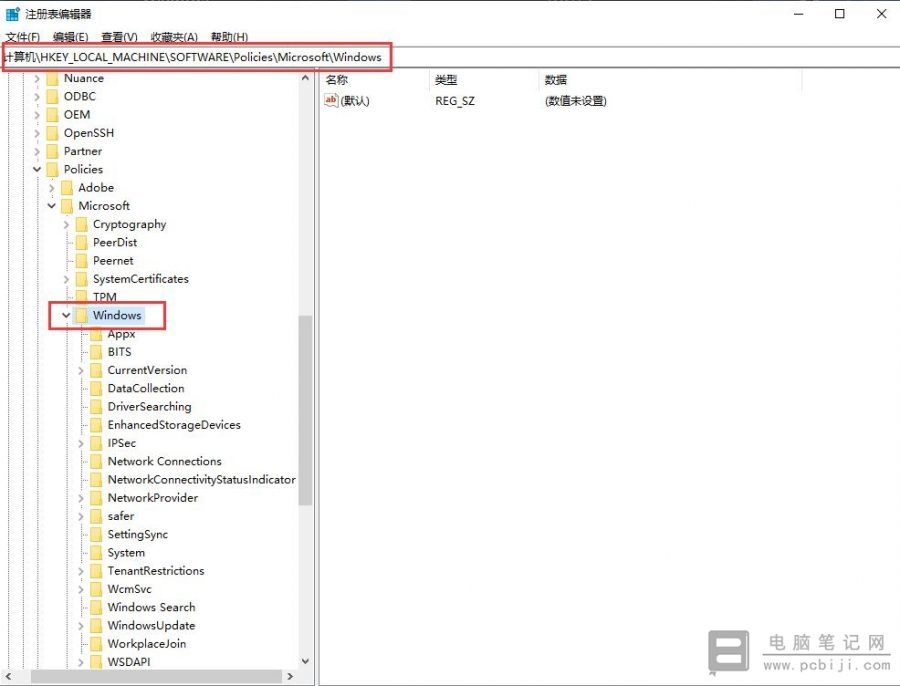Expand the TenantRestrictions key
This screenshot has width=900, height=686.
(x=81, y=571)
